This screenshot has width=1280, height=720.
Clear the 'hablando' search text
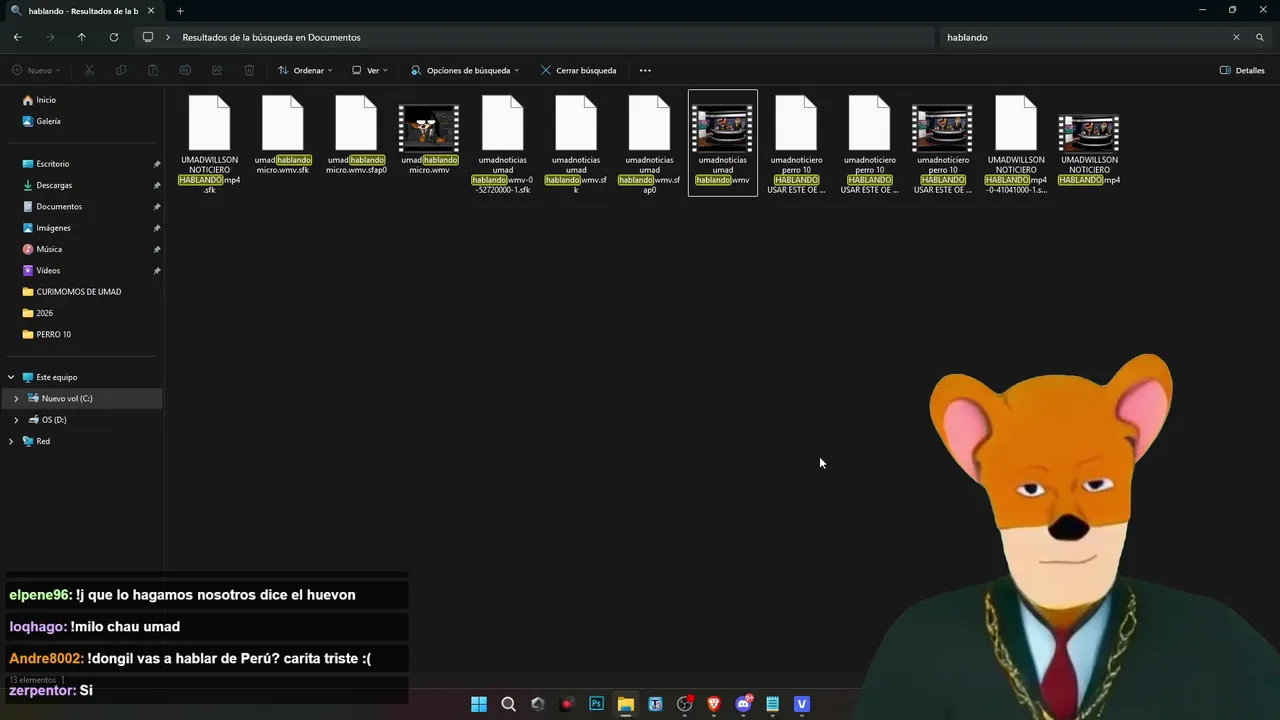[x=1236, y=37]
